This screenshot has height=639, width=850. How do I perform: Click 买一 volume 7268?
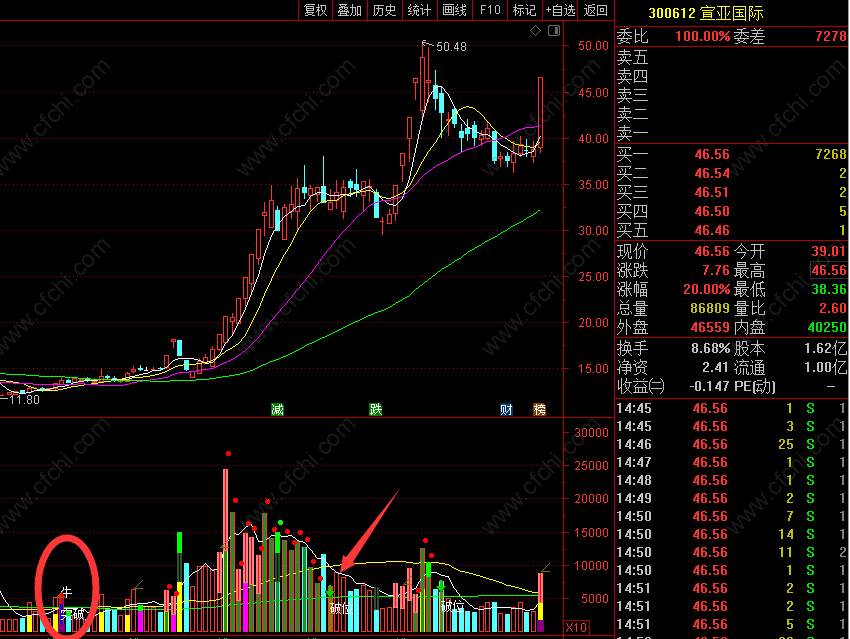(830, 154)
